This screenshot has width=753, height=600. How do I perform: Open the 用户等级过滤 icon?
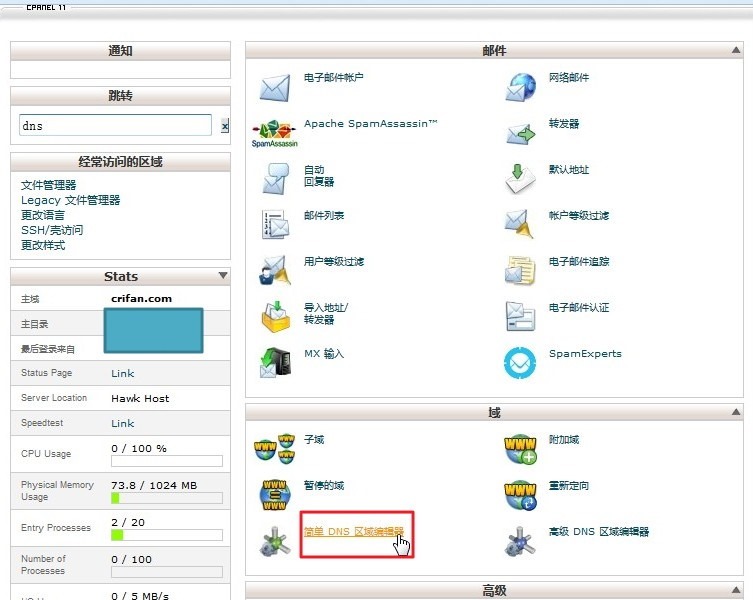click(x=275, y=270)
